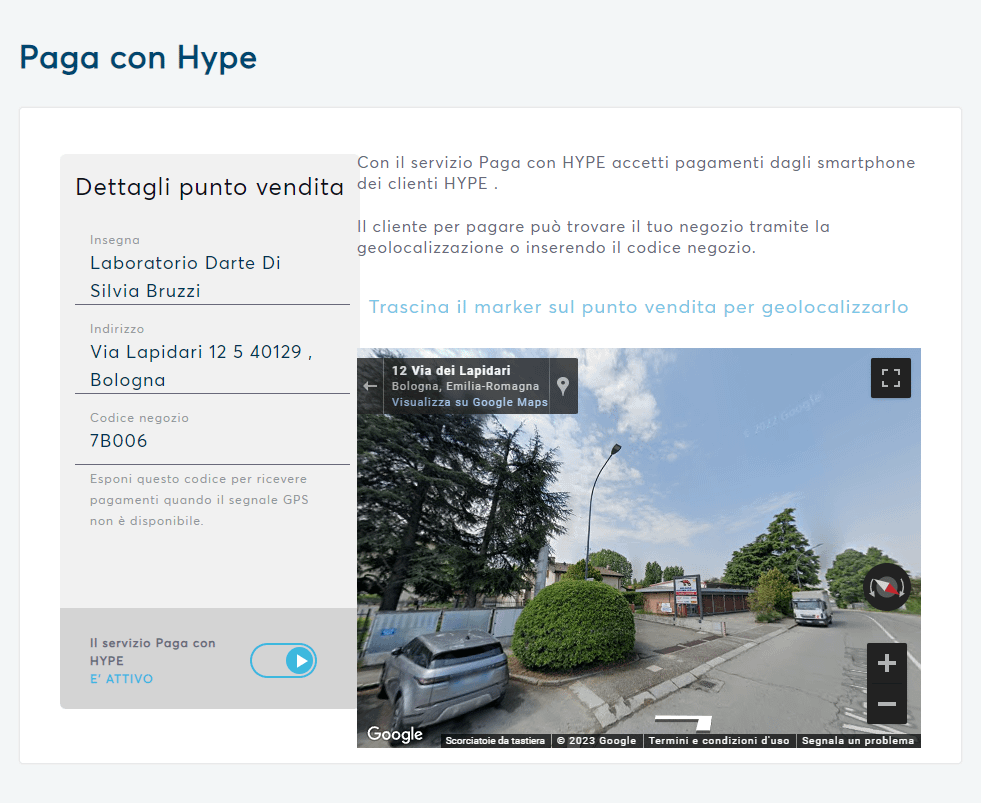
Task: Open 'Termini e condizioni d'uso' link
Action: point(719,740)
